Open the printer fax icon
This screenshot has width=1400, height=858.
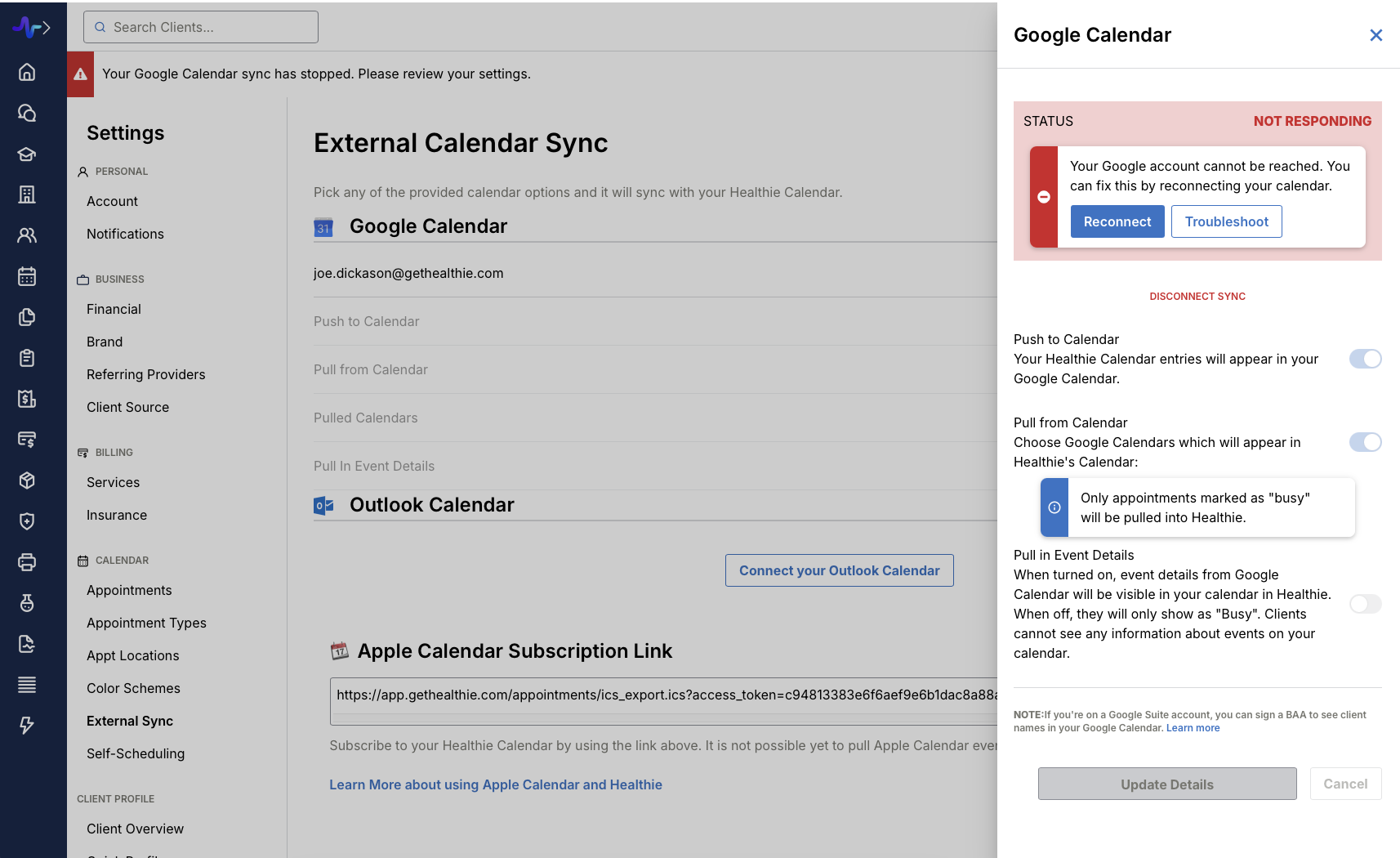click(x=27, y=562)
